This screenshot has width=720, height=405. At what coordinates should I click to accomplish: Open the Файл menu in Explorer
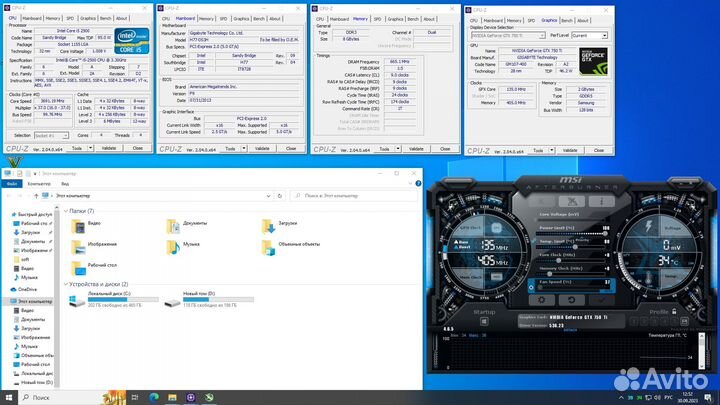tap(12, 184)
